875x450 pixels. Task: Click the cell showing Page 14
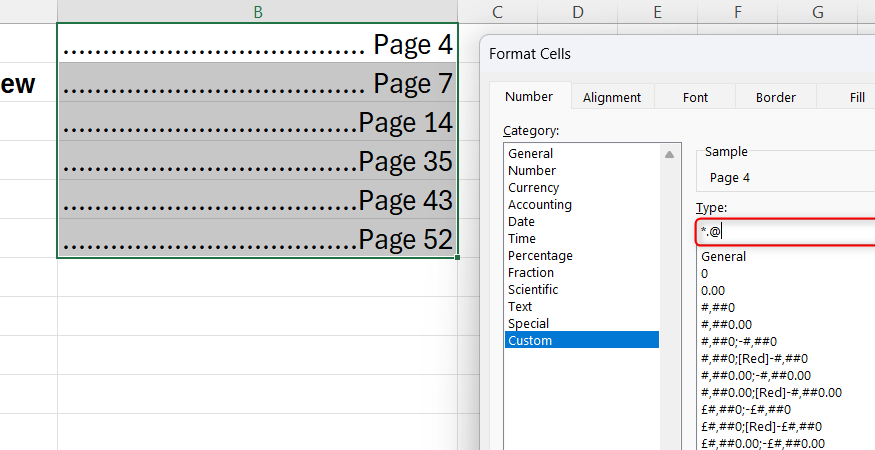257,121
